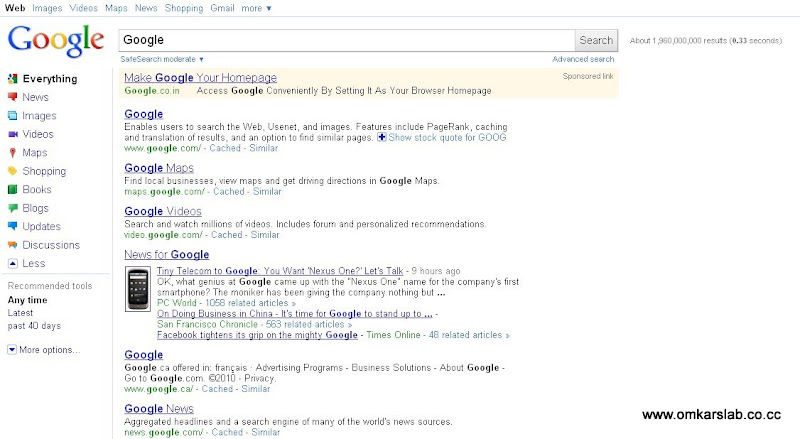Click the Updates icon in sidebar
The image size is (800, 439).
12,227
